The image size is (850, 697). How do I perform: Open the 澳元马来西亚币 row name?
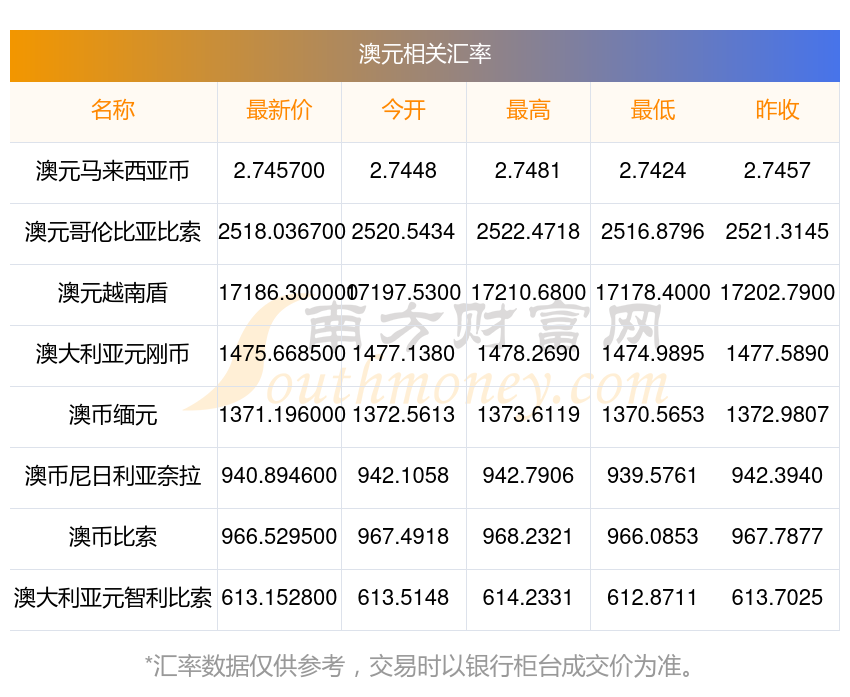point(113,171)
